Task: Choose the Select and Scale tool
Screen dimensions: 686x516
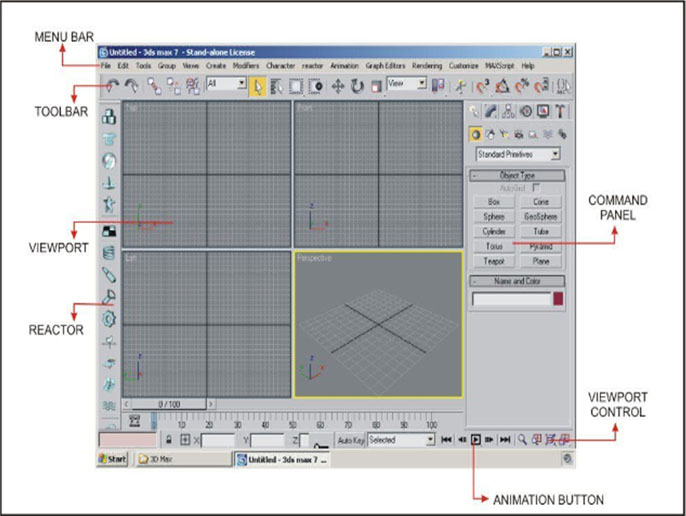Action: tap(376, 86)
